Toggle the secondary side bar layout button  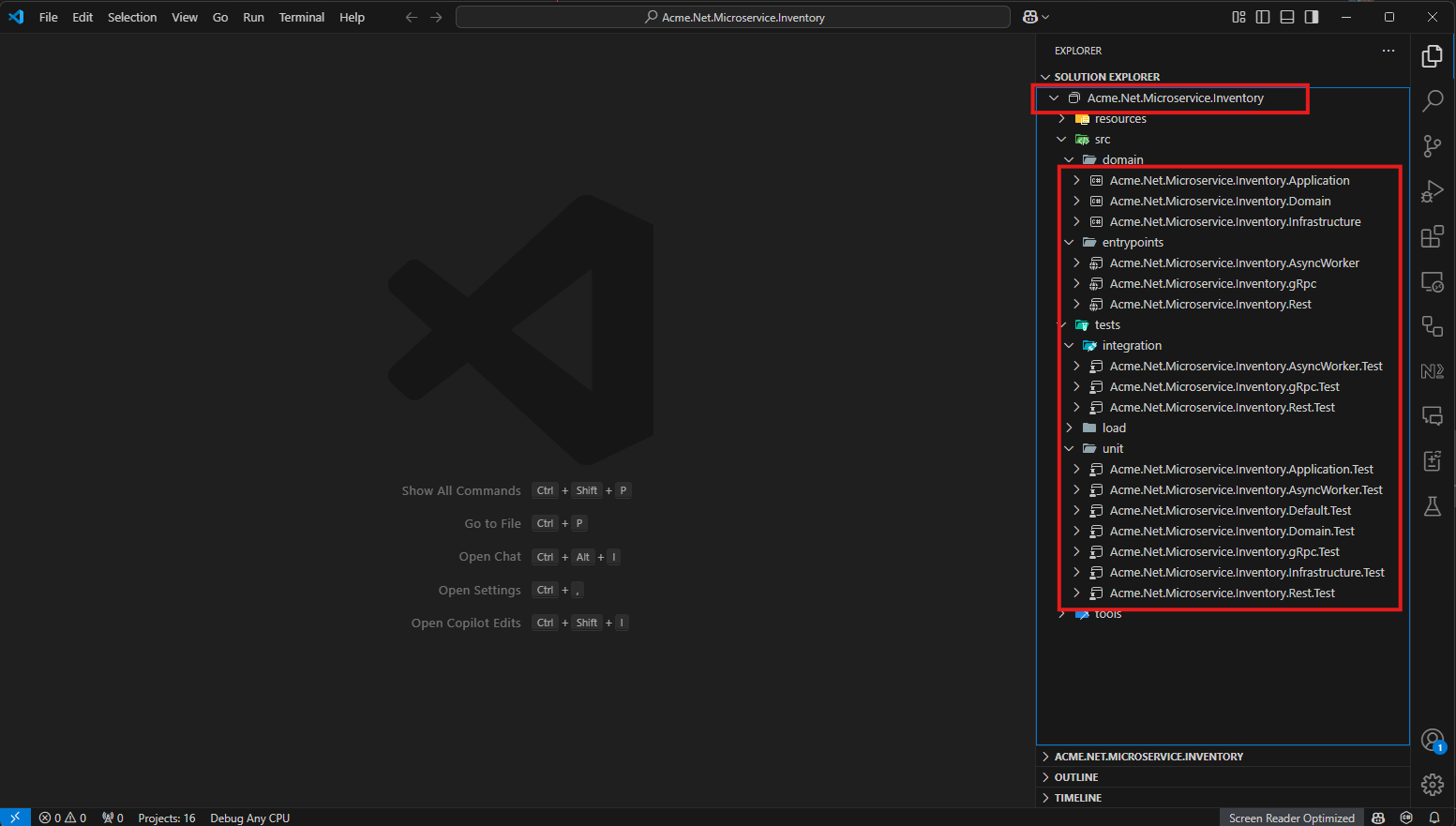pyautogui.click(x=1312, y=17)
